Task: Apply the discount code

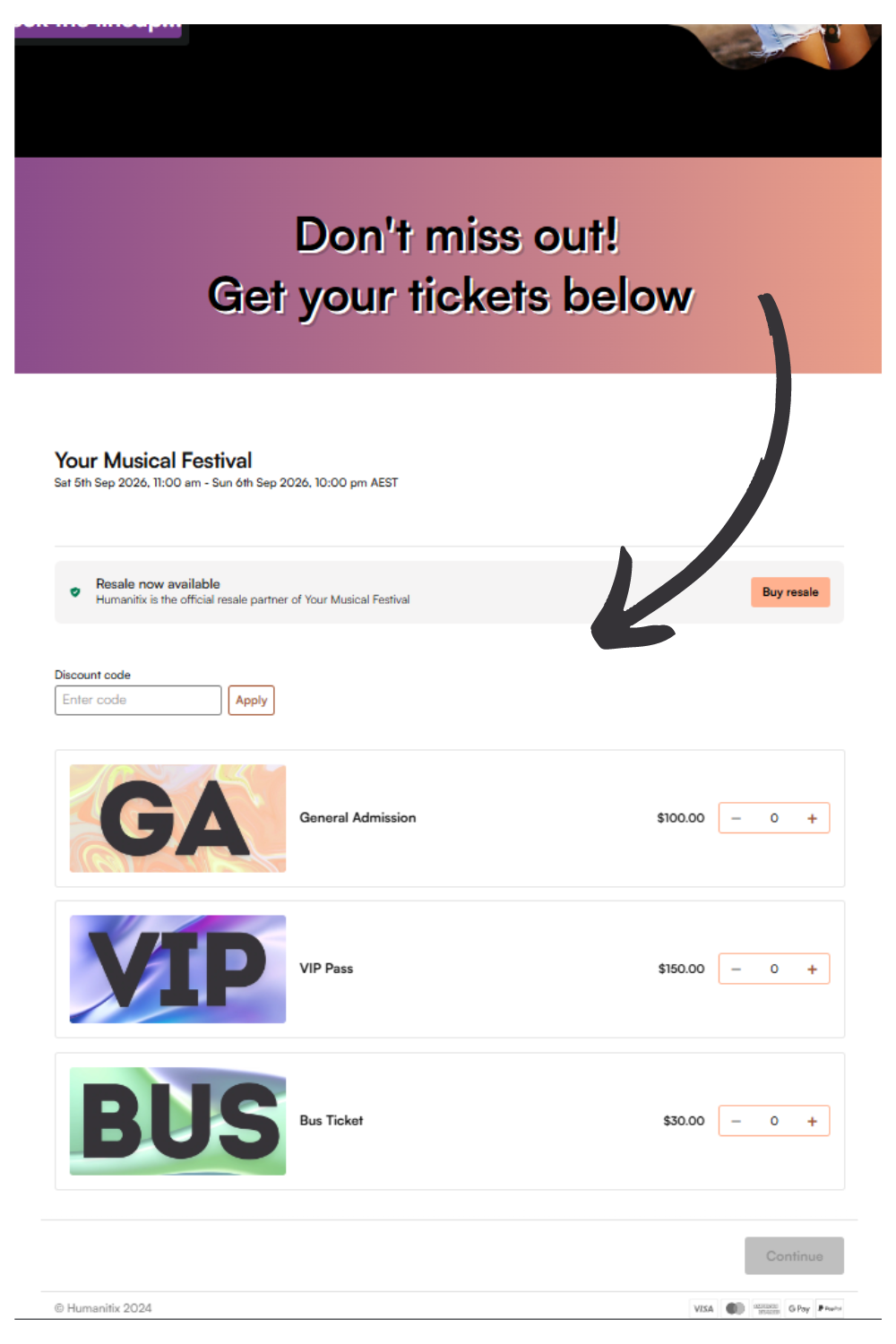Action: [251, 700]
